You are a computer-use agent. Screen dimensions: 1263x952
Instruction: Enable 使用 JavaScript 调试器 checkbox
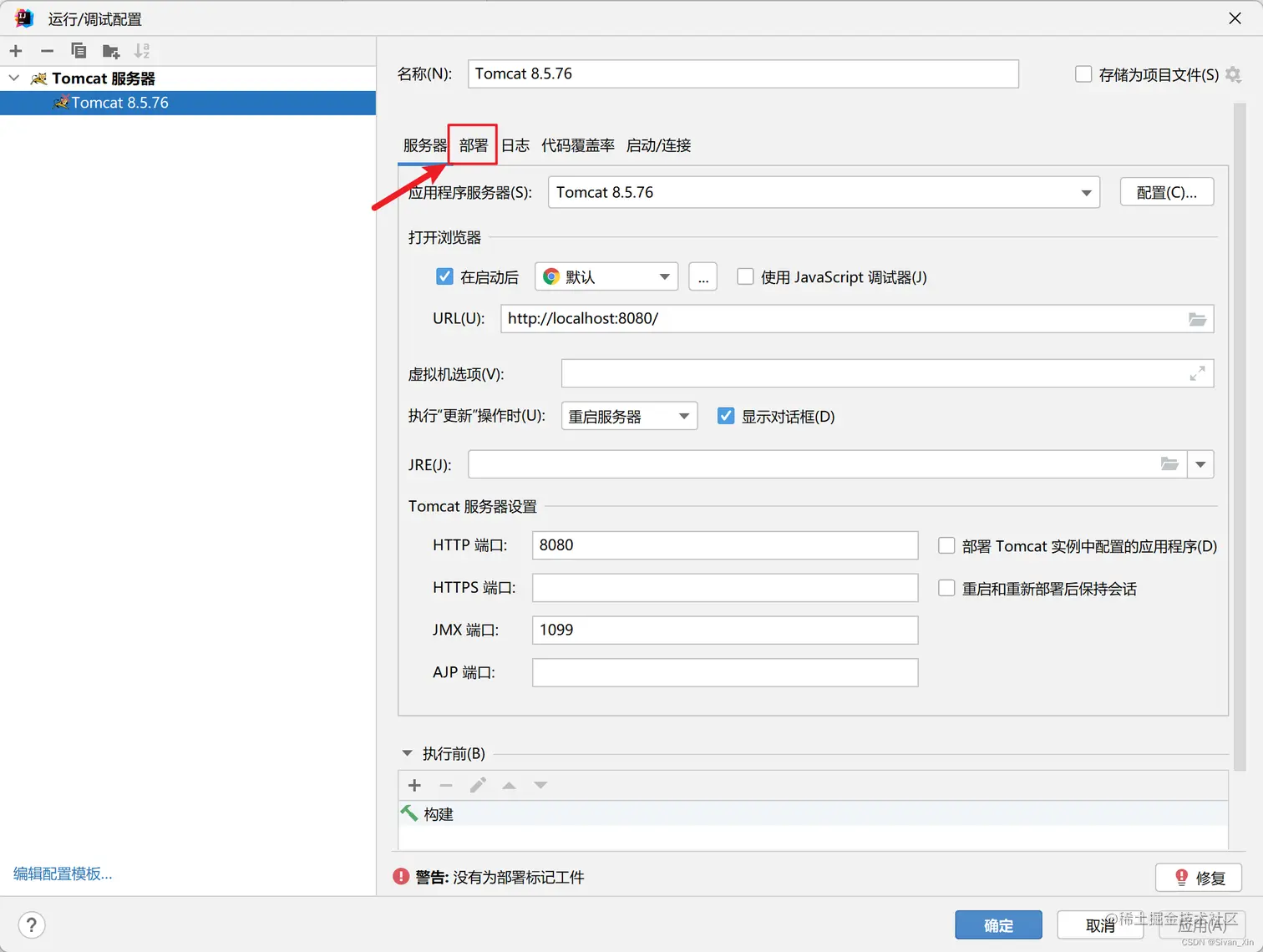click(745, 276)
